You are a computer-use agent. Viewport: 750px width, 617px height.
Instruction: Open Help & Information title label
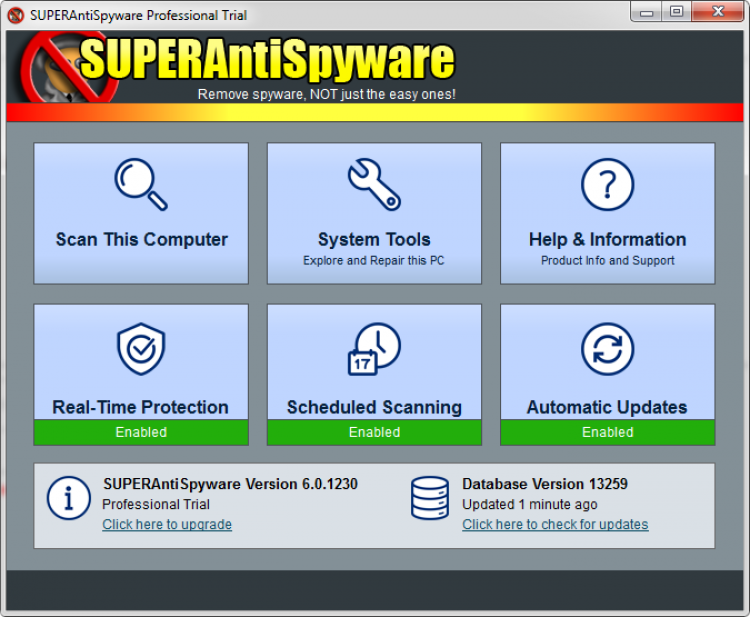(x=607, y=239)
